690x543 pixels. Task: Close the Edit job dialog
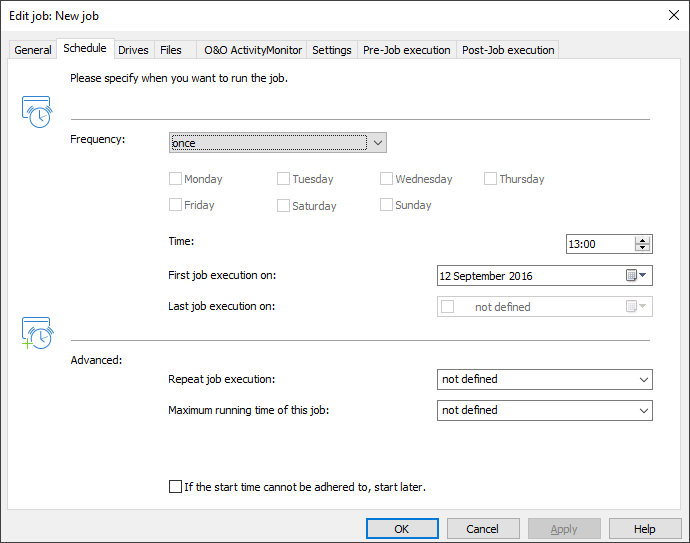pyautogui.click(x=671, y=15)
